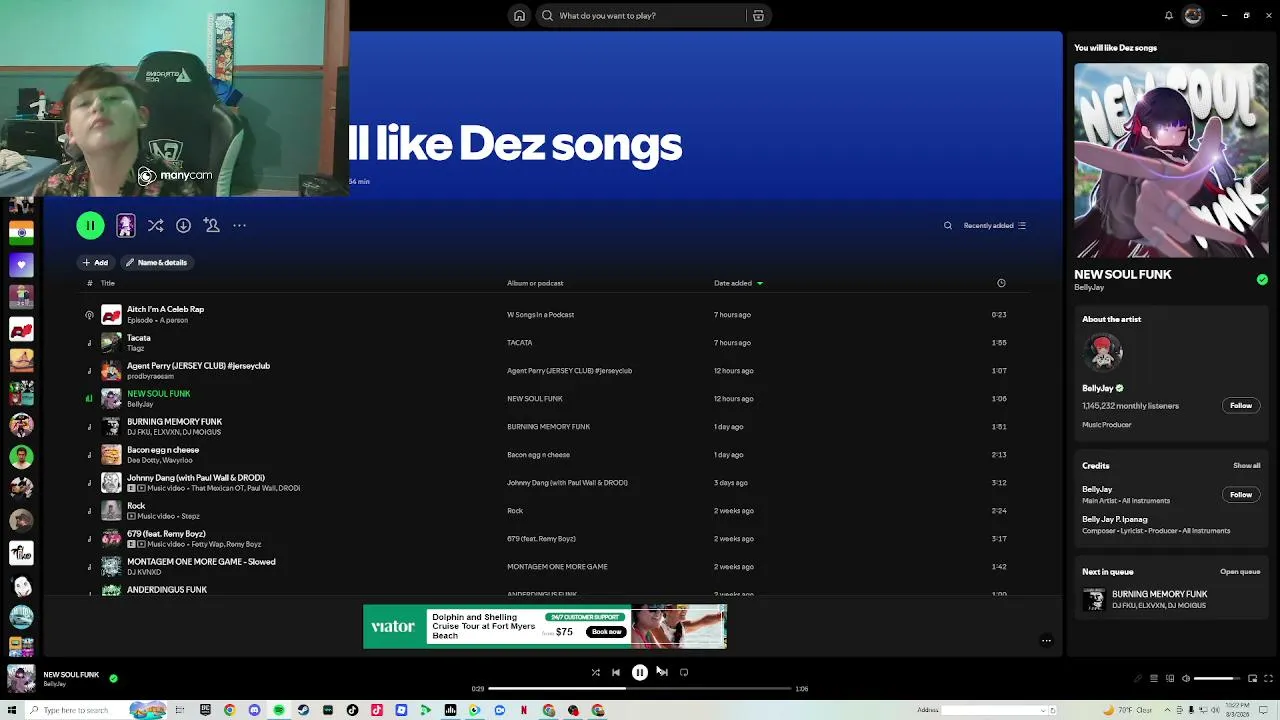This screenshot has width=1280, height=720.
Task: Open the miniplayer
Action: click(x=1253, y=679)
